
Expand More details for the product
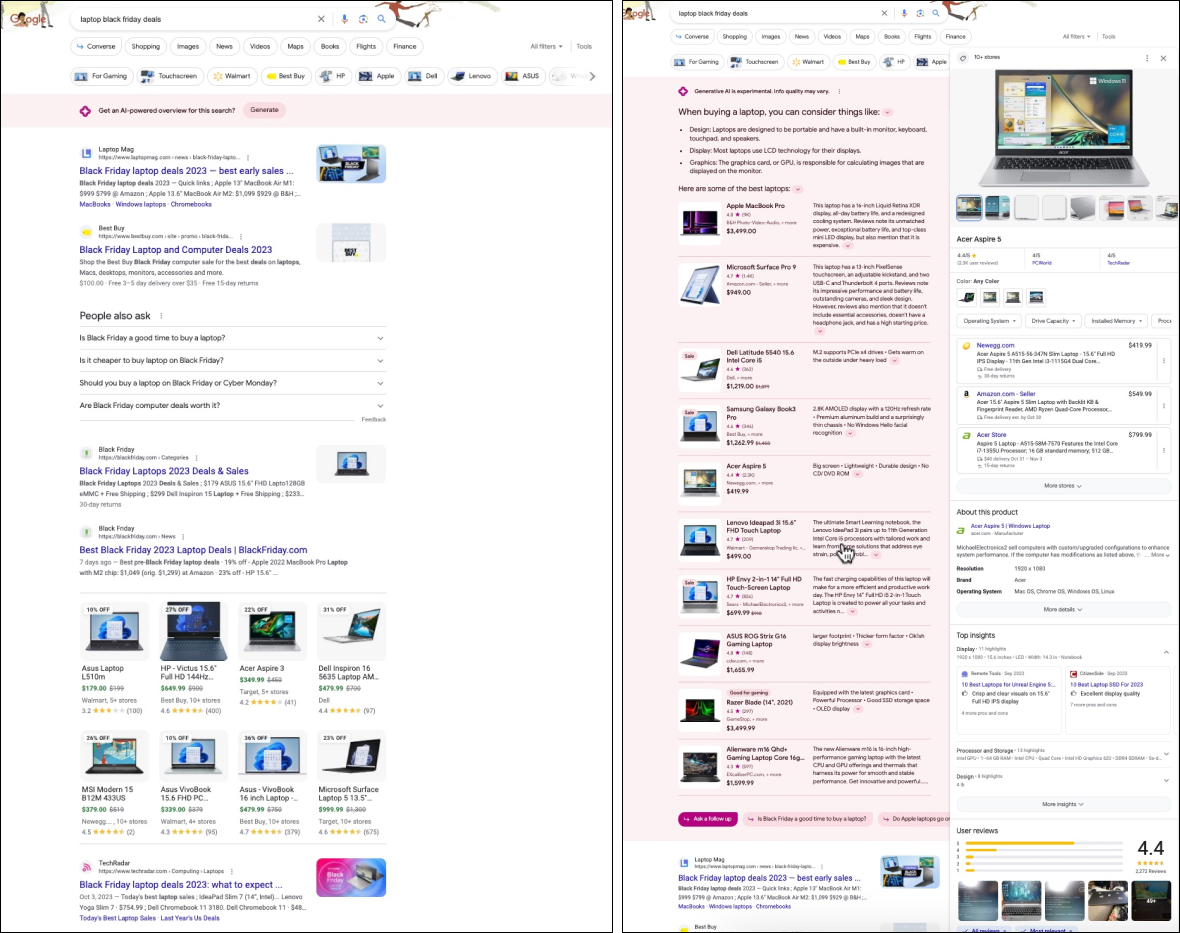click(x=1063, y=609)
